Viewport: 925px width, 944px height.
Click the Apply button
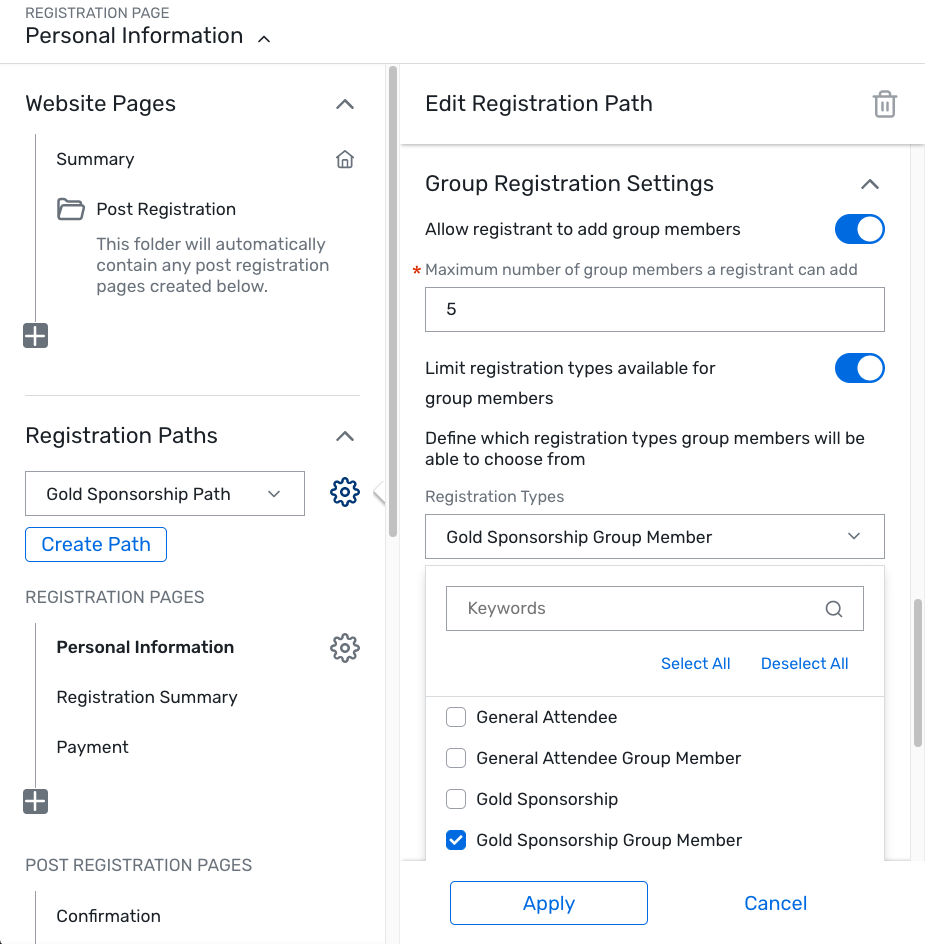(x=549, y=903)
